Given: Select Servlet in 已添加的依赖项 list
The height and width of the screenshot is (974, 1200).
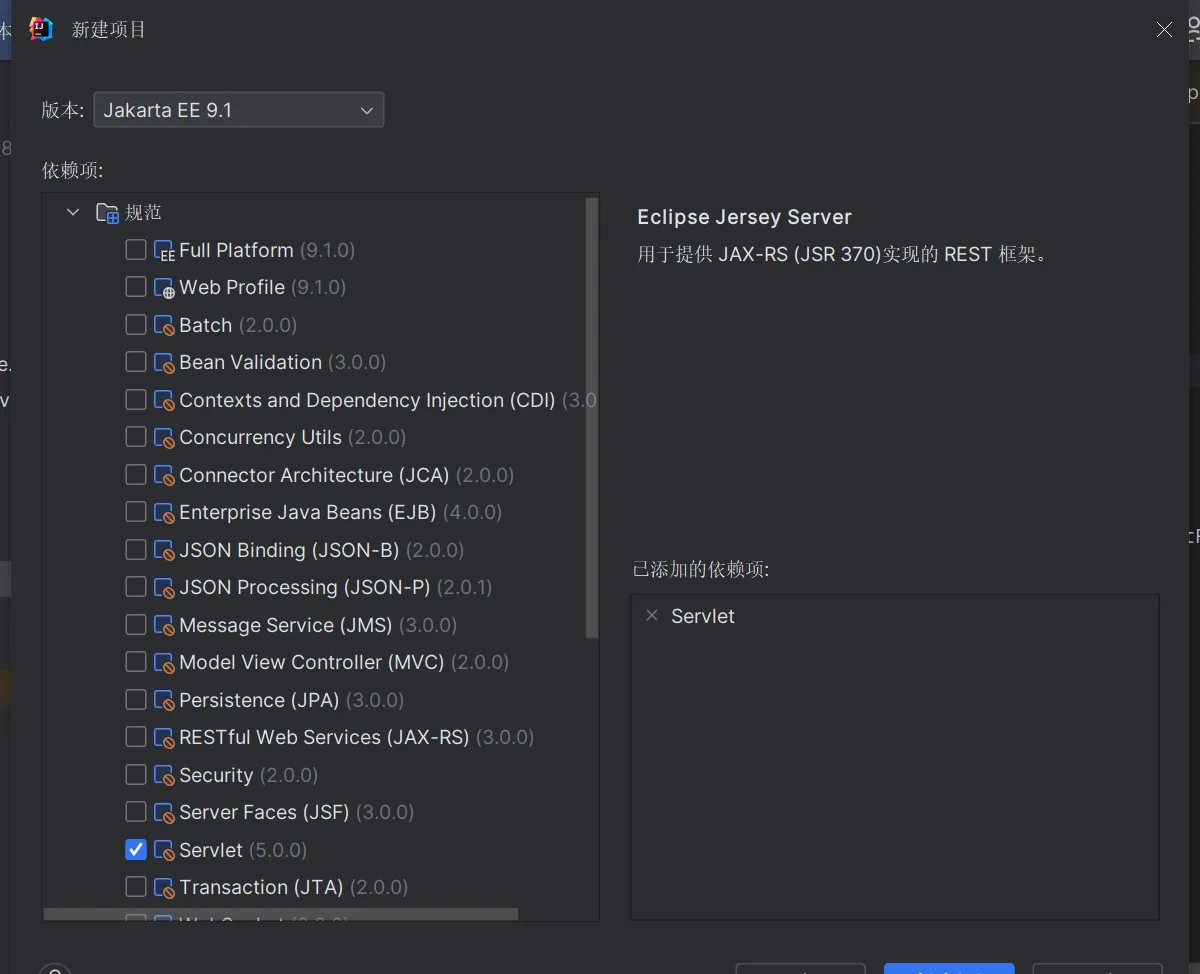Looking at the screenshot, I should point(703,616).
